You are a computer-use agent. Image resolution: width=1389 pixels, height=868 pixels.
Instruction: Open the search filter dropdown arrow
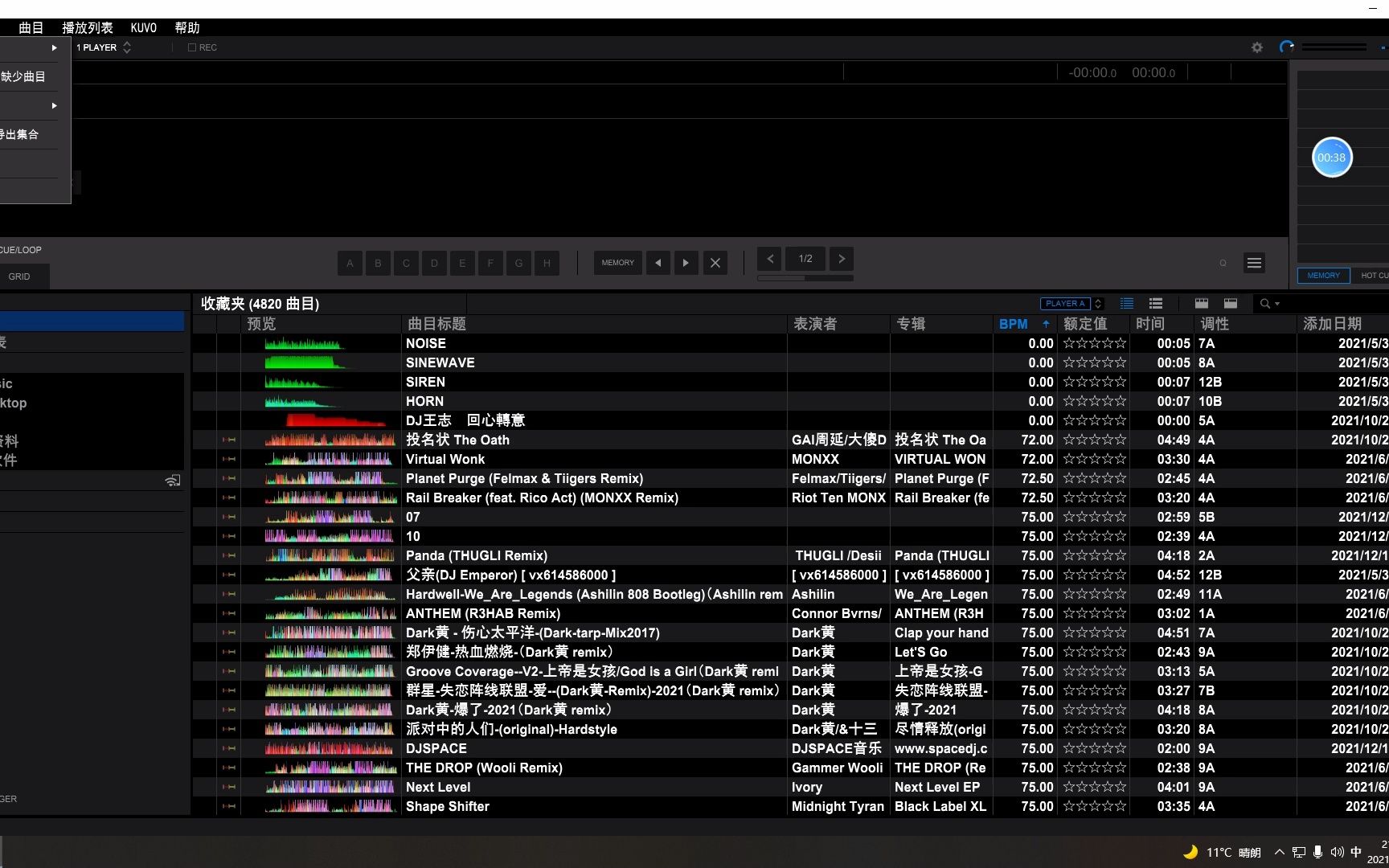coord(1278,304)
